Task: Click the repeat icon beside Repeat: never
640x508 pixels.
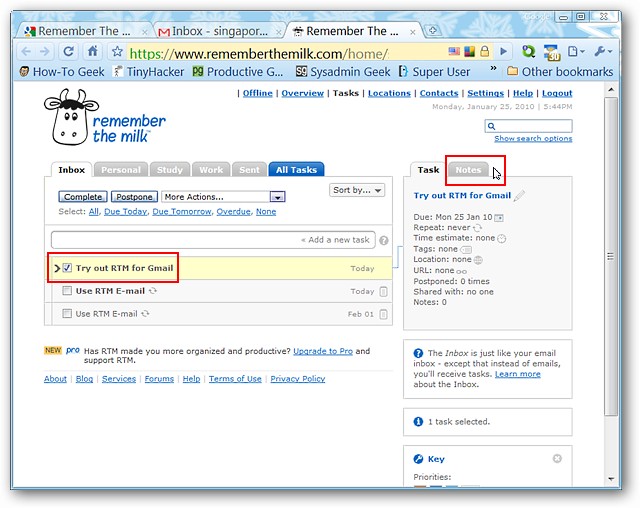Action: [x=478, y=228]
